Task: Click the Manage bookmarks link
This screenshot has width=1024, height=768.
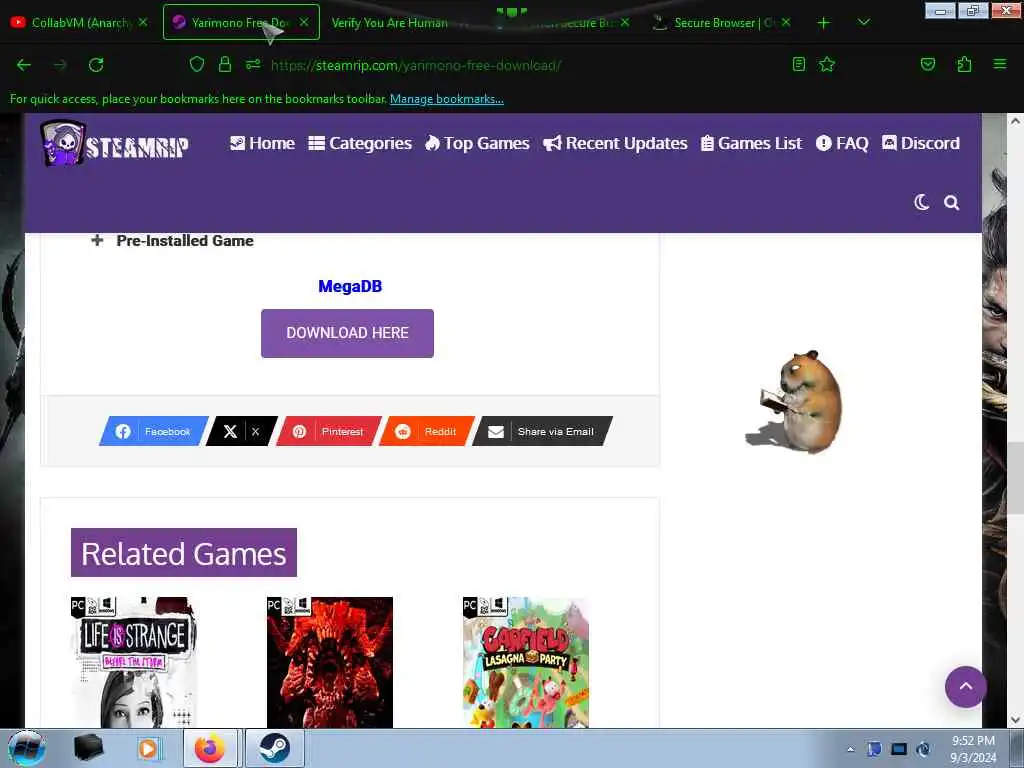Action: tap(447, 99)
